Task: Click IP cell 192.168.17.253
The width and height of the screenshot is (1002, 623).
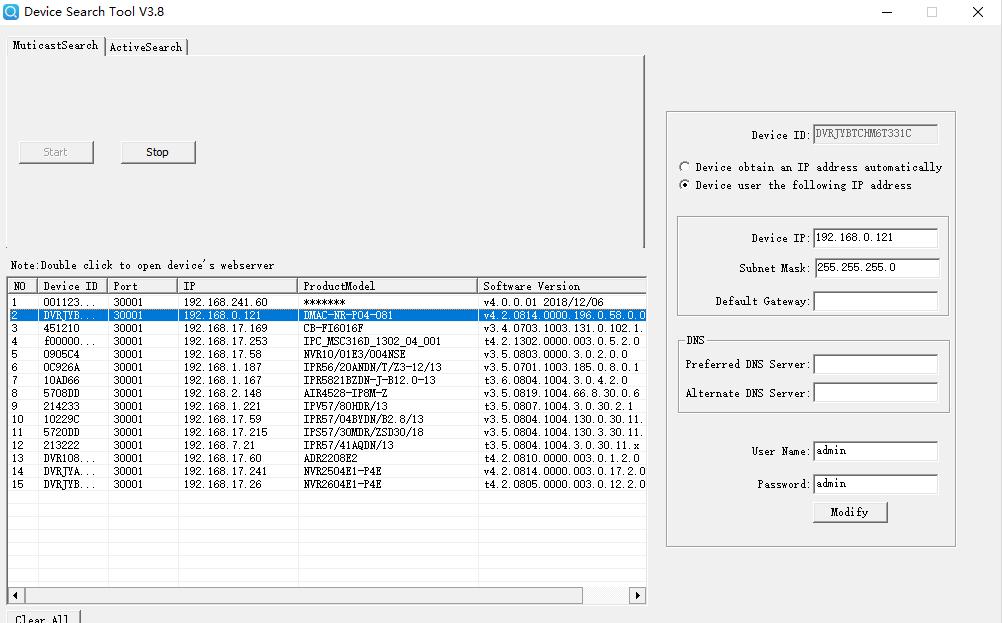Action: coord(226,341)
